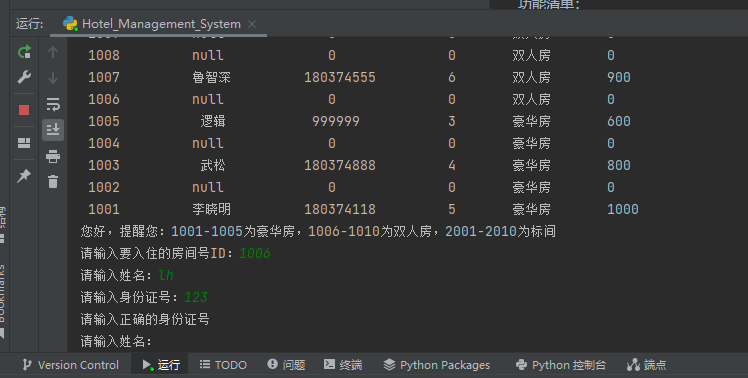Close the Hotel_Management_System run tab
This screenshot has height=378, width=748.
click(x=252, y=24)
